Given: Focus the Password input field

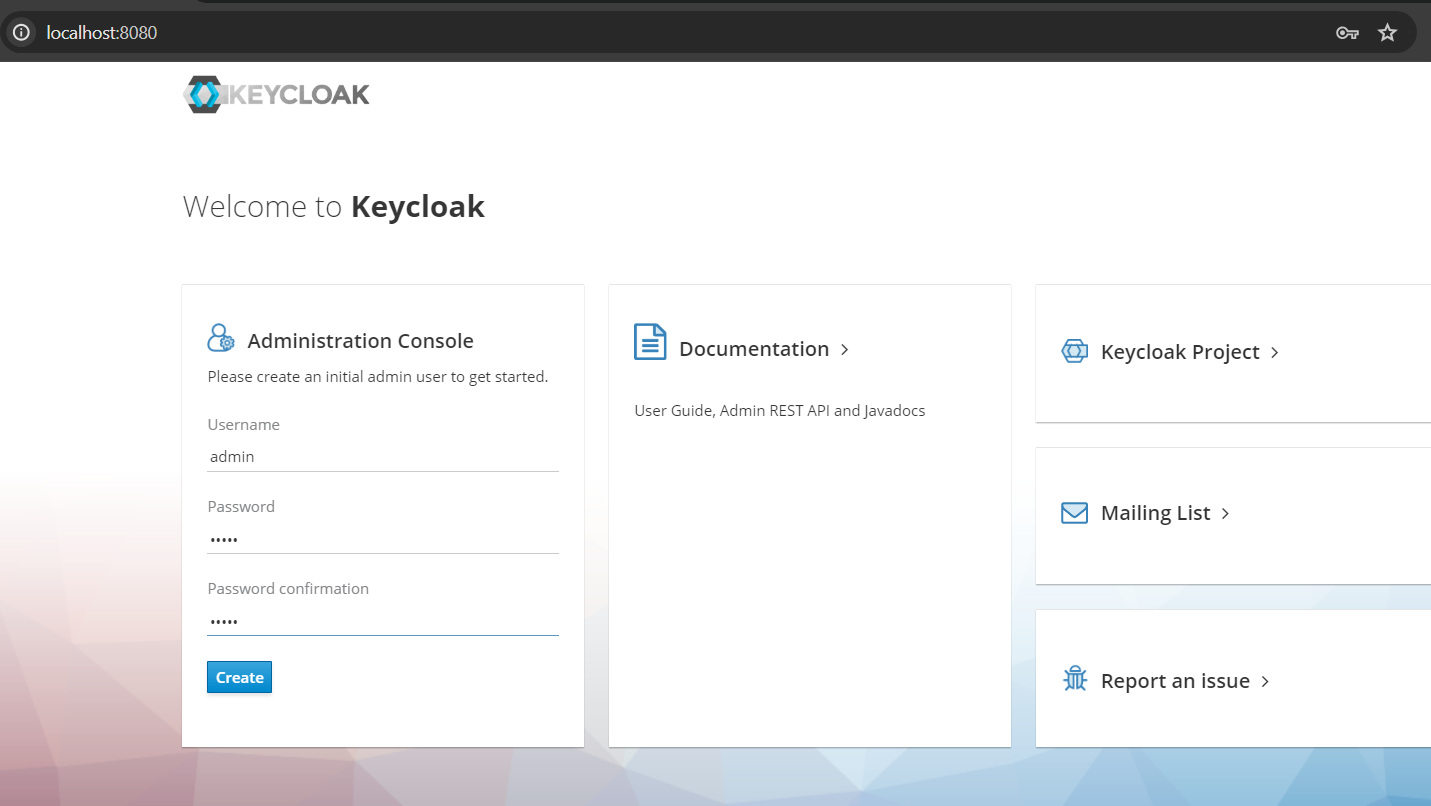Looking at the screenshot, I should coord(383,539).
